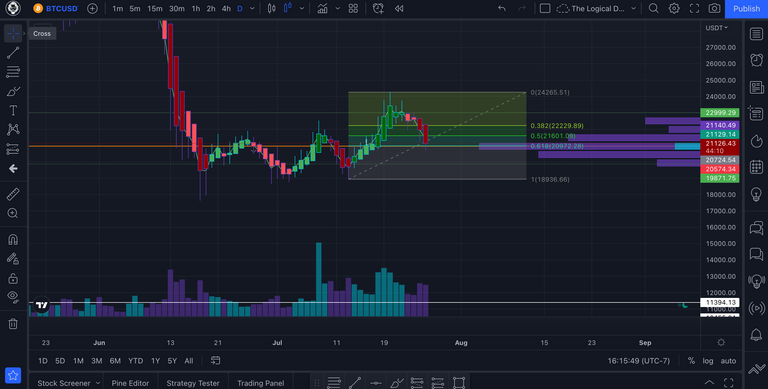The image size is (768, 389).
Task: Select the D daily timeframe
Action: click(240, 8)
